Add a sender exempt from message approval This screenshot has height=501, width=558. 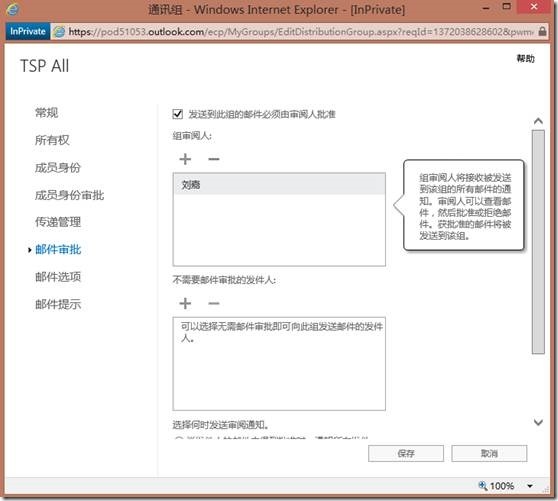pyautogui.click(x=185, y=303)
